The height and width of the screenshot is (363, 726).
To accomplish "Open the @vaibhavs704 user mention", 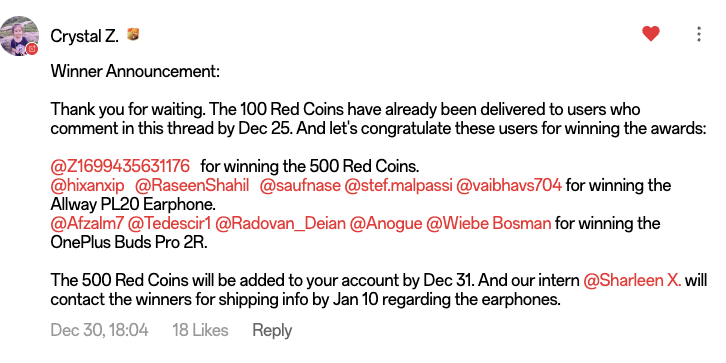I will click(x=509, y=186).
